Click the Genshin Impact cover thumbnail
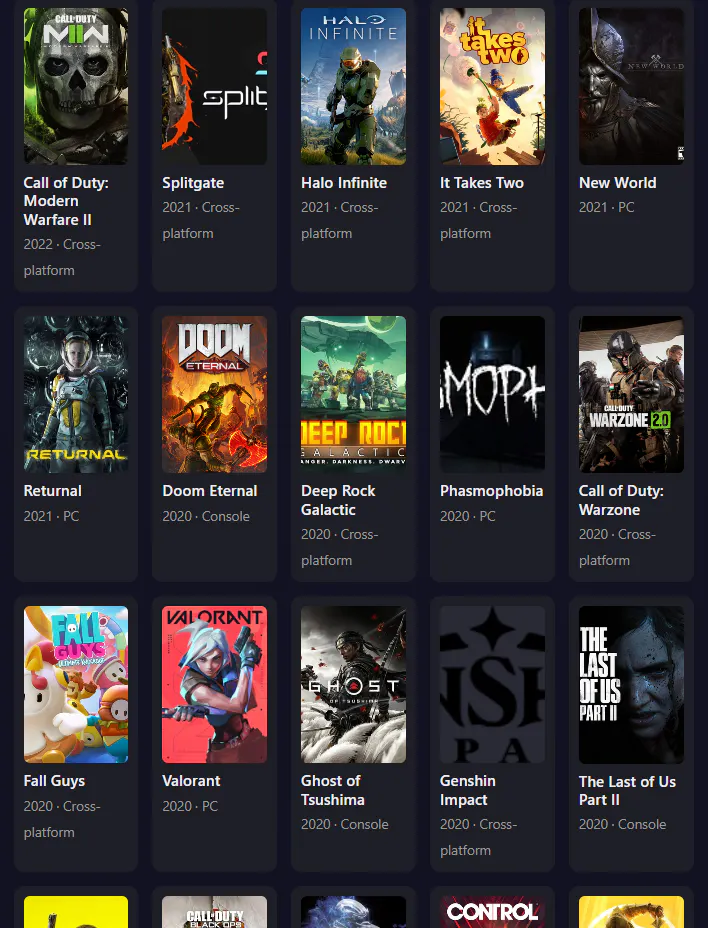 point(493,684)
